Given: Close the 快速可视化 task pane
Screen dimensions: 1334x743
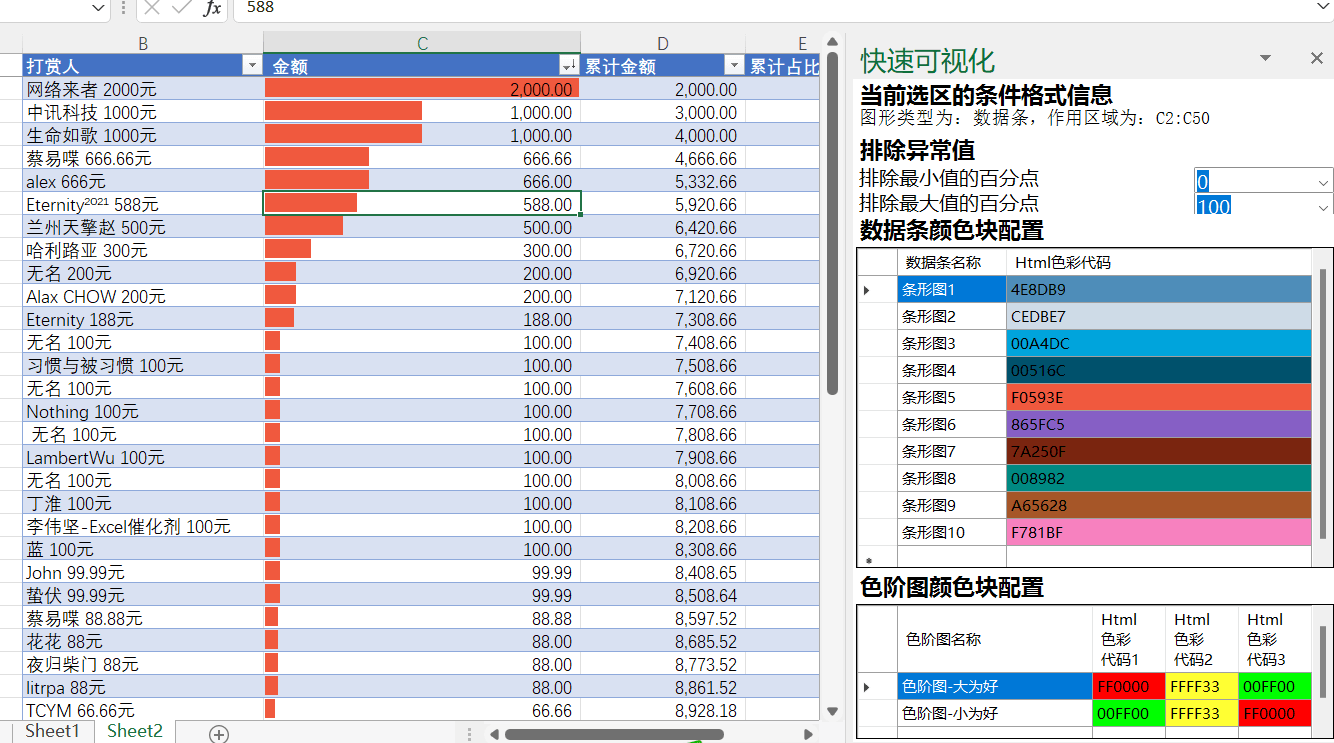Looking at the screenshot, I should [x=1317, y=59].
